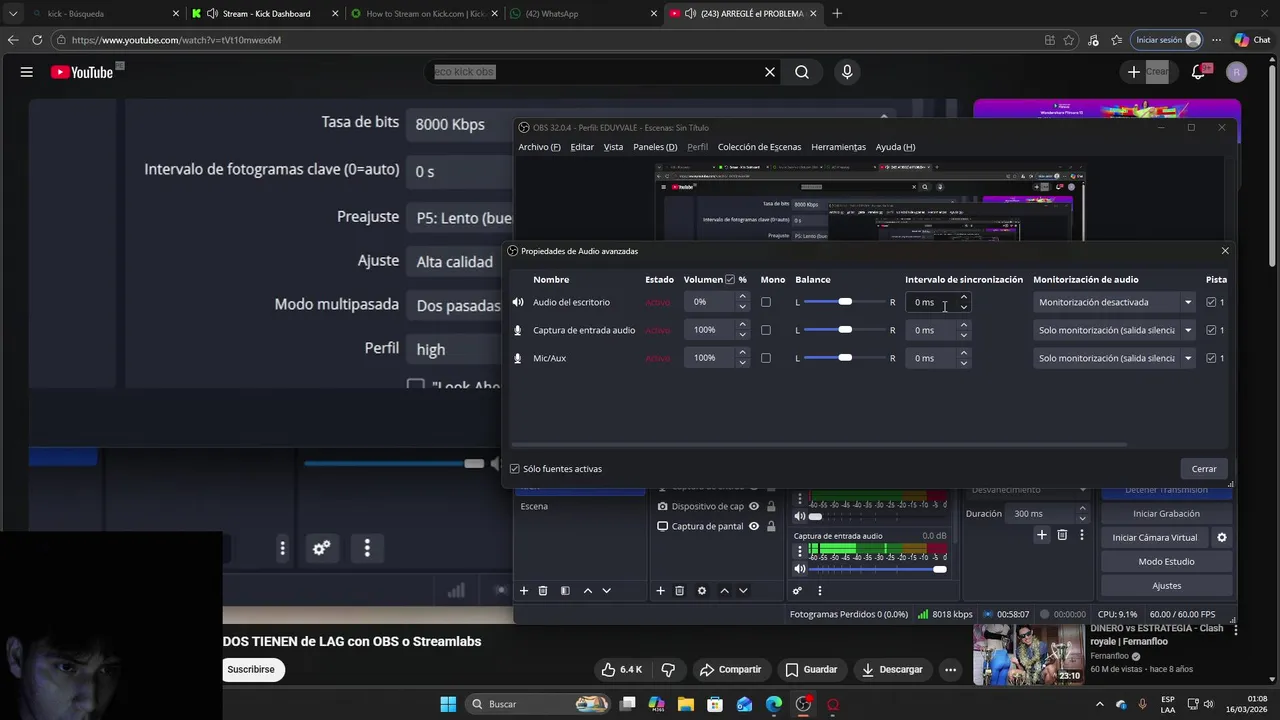This screenshot has height=720, width=1280.
Task: Open YouTube voice search microphone
Action: click(847, 72)
